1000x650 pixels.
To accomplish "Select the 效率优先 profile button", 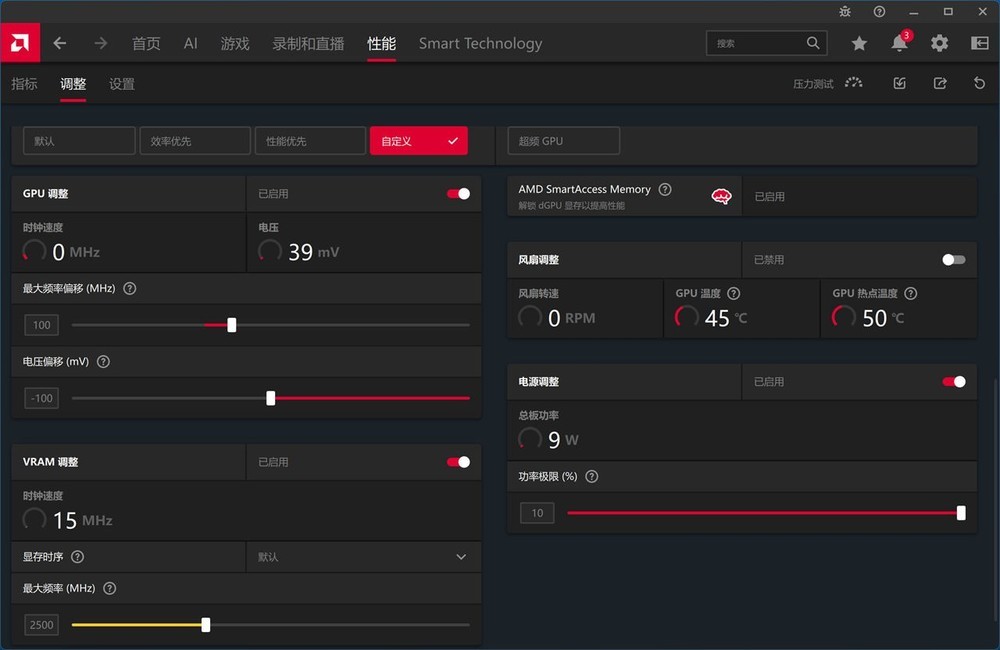I will (x=195, y=141).
